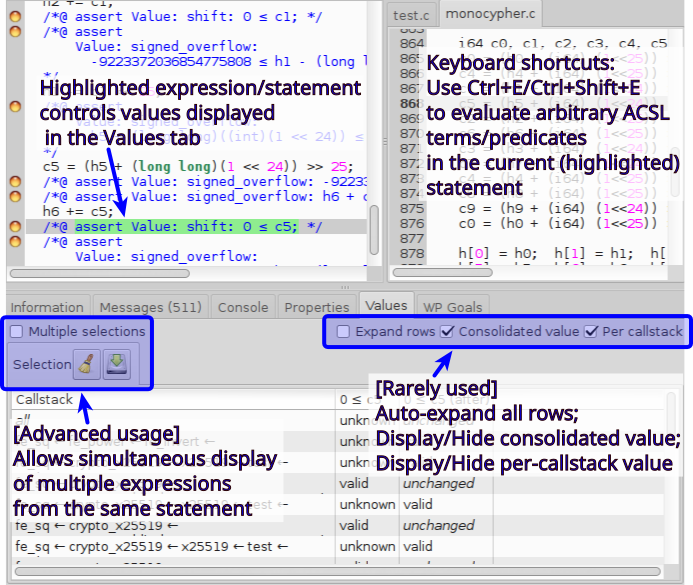Switch to the test.c source tab
Screen dimensions: 693x585
(x=411, y=15)
